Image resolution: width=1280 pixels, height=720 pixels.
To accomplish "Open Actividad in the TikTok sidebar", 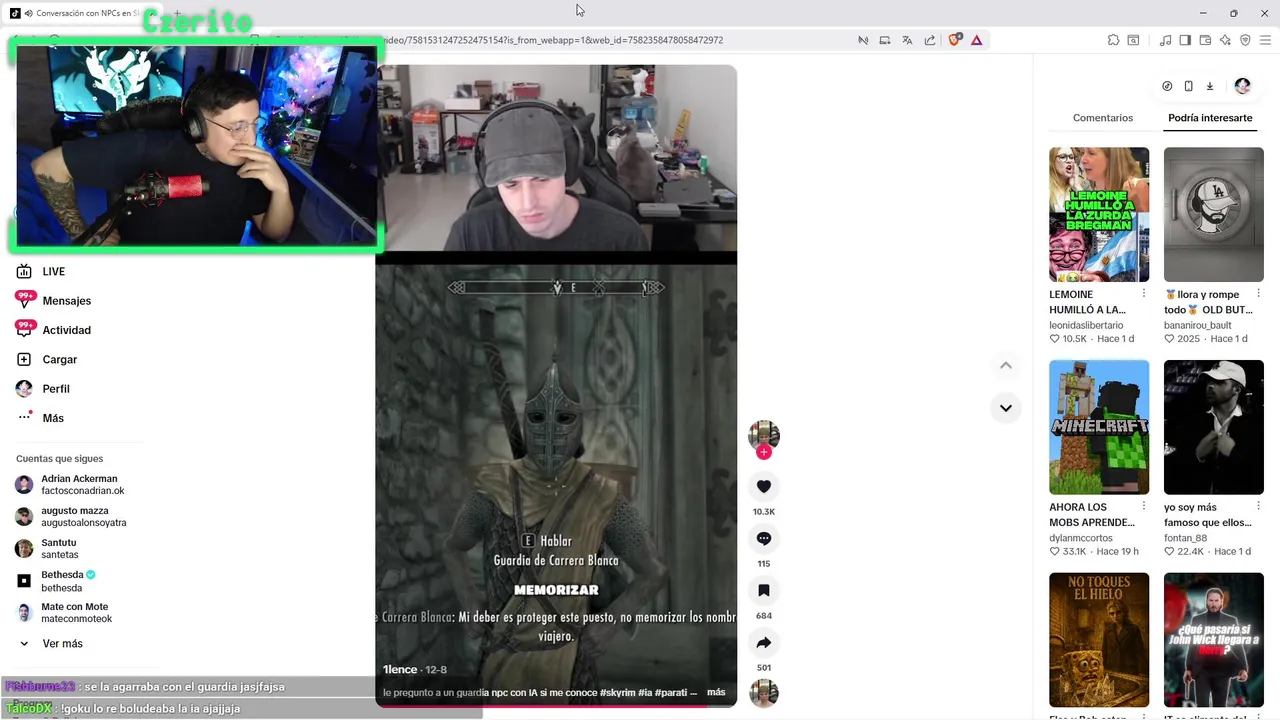I will (66, 330).
